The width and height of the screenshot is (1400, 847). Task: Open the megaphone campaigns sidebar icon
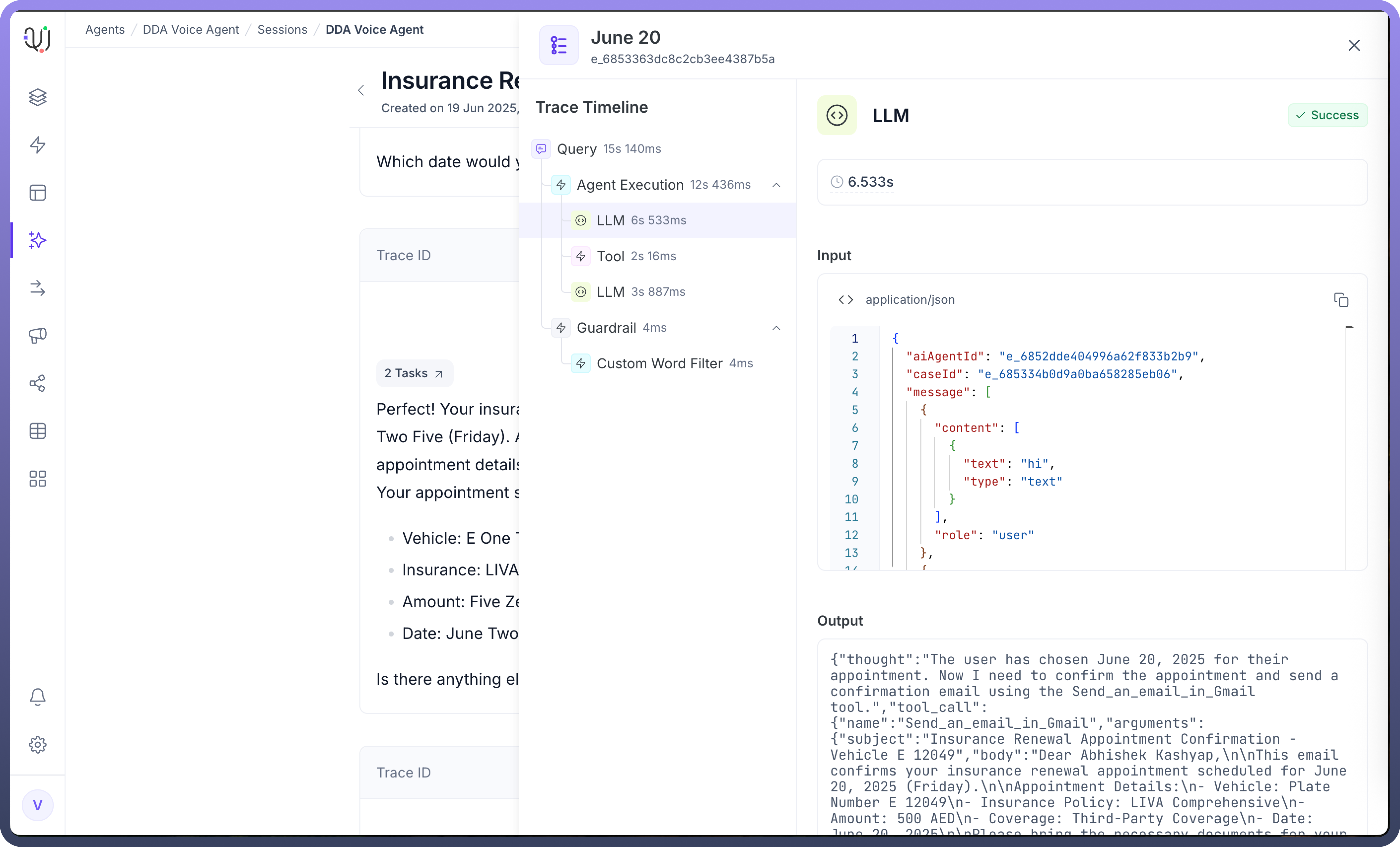[37, 335]
